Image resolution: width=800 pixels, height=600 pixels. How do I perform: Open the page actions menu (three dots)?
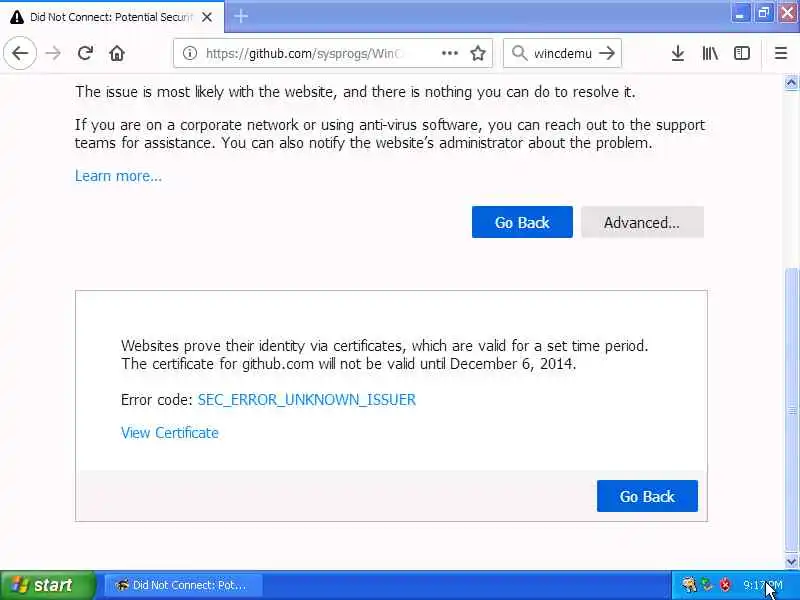[x=449, y=53]
